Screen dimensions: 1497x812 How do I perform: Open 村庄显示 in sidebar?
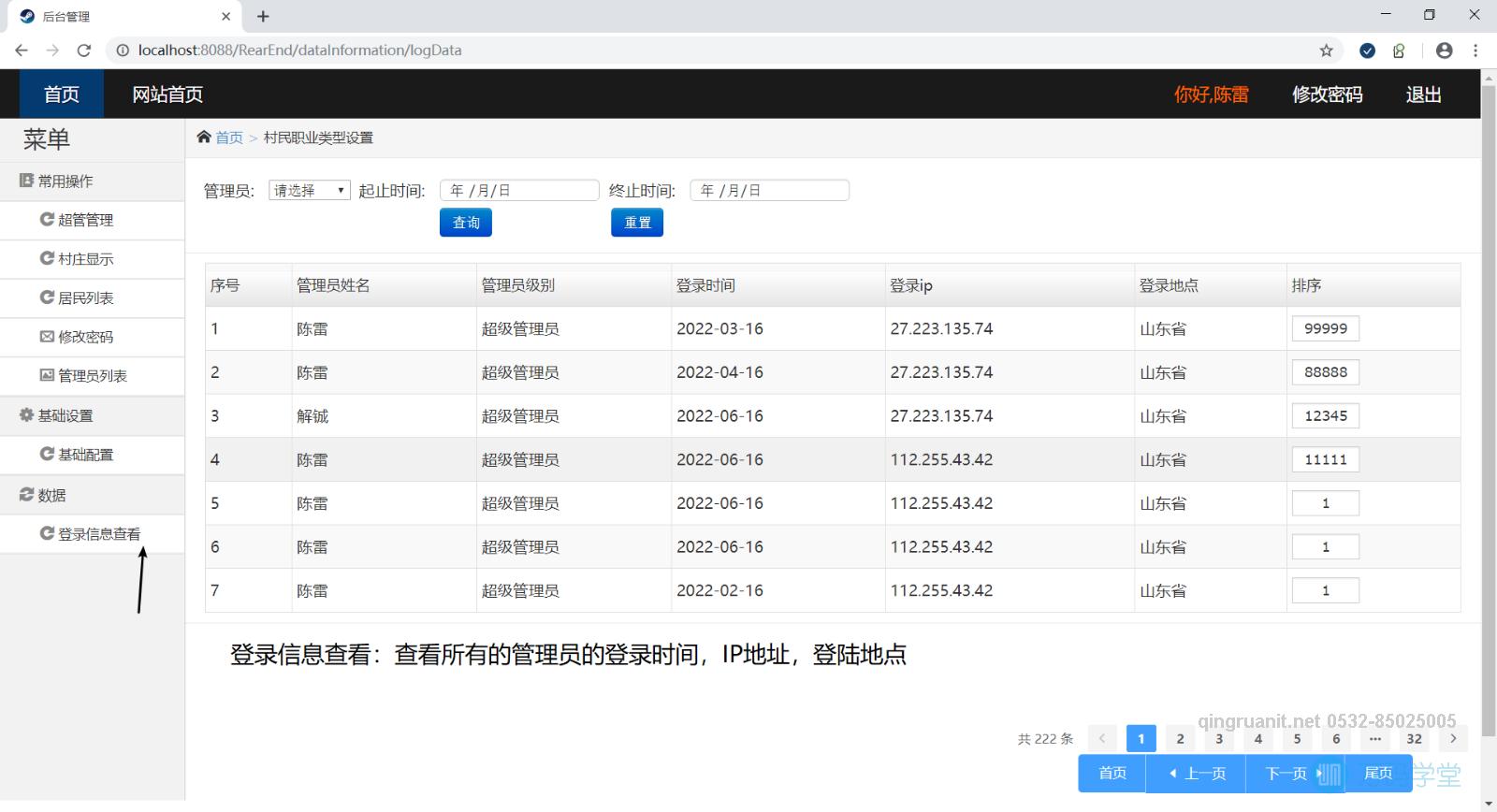(x=92, y=259)
